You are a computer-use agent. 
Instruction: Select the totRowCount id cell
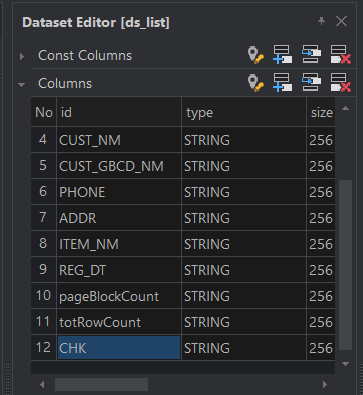[119, 322]
